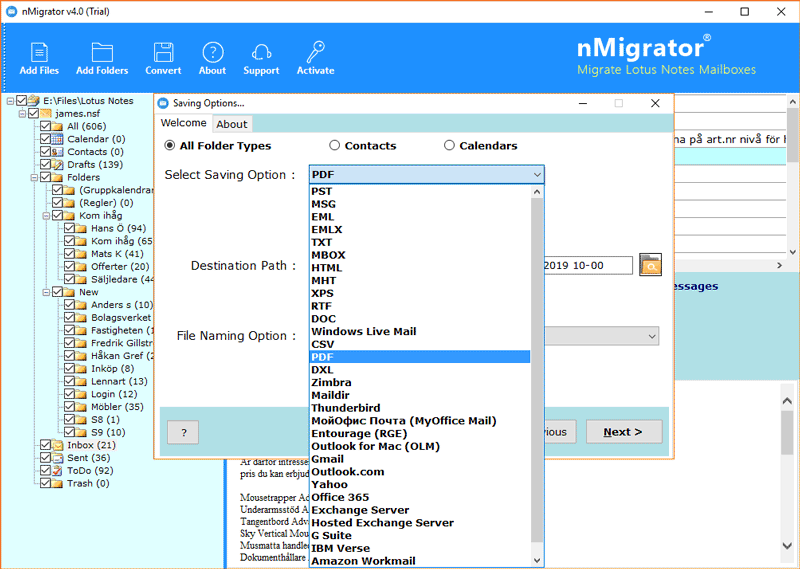Toggle the Sent (36) checkbox
The height and width of the screenshot is (569, 800).
[45, 458]
